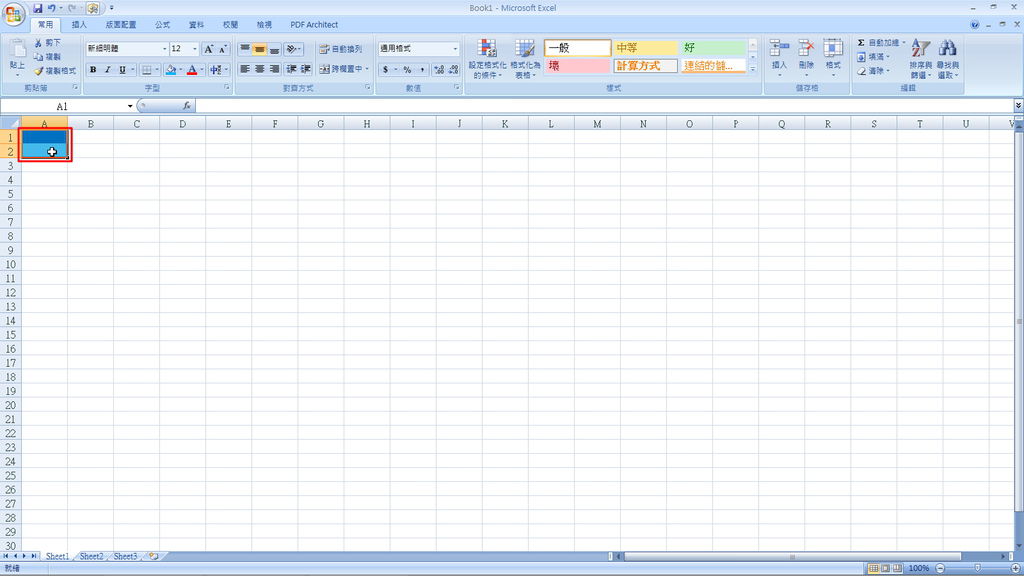Screen dimensions: 1024x576
Task: Decrease decimal places
Action: coord(454,70)
